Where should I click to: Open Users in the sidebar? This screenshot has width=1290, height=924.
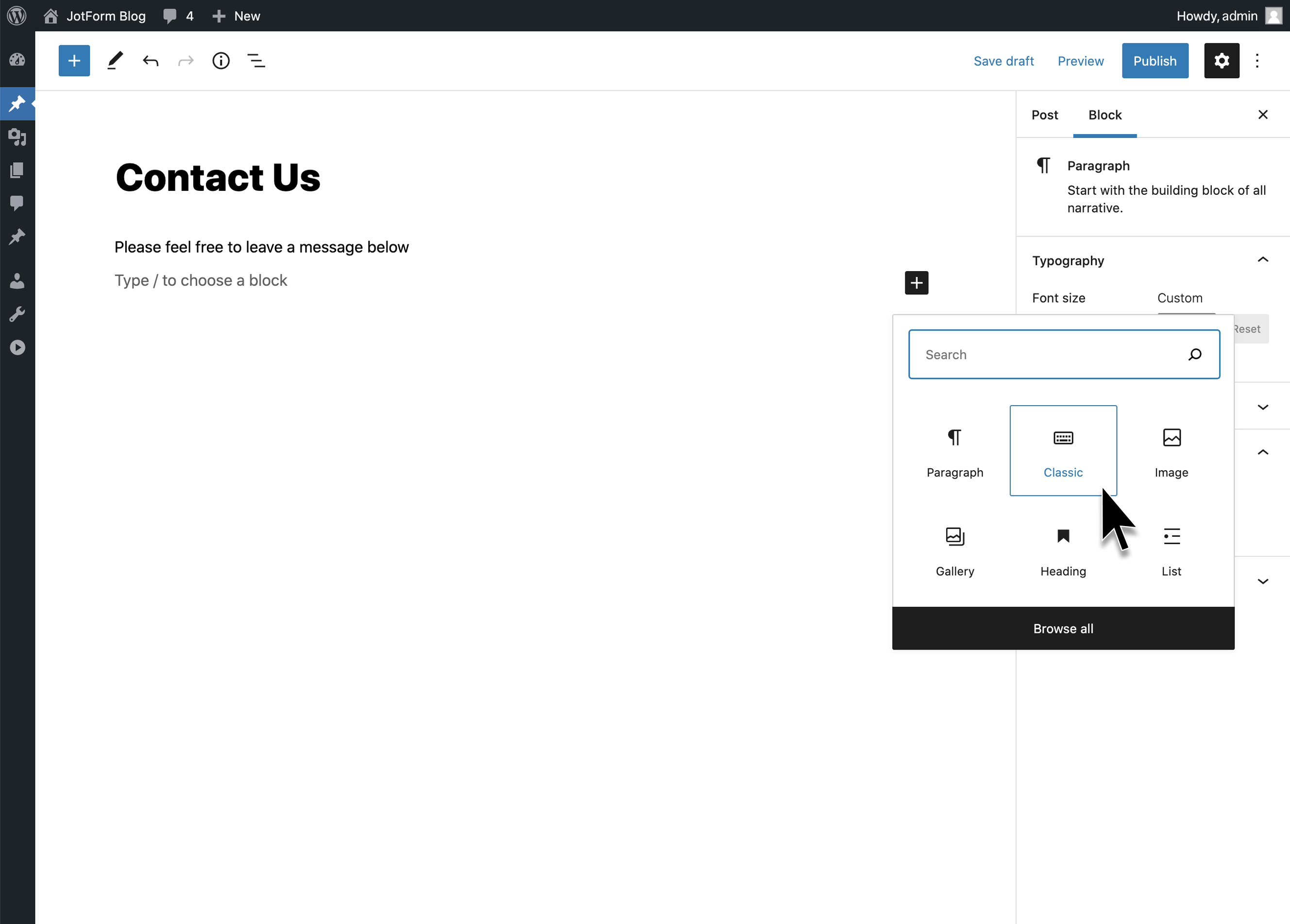pos(17,280)
